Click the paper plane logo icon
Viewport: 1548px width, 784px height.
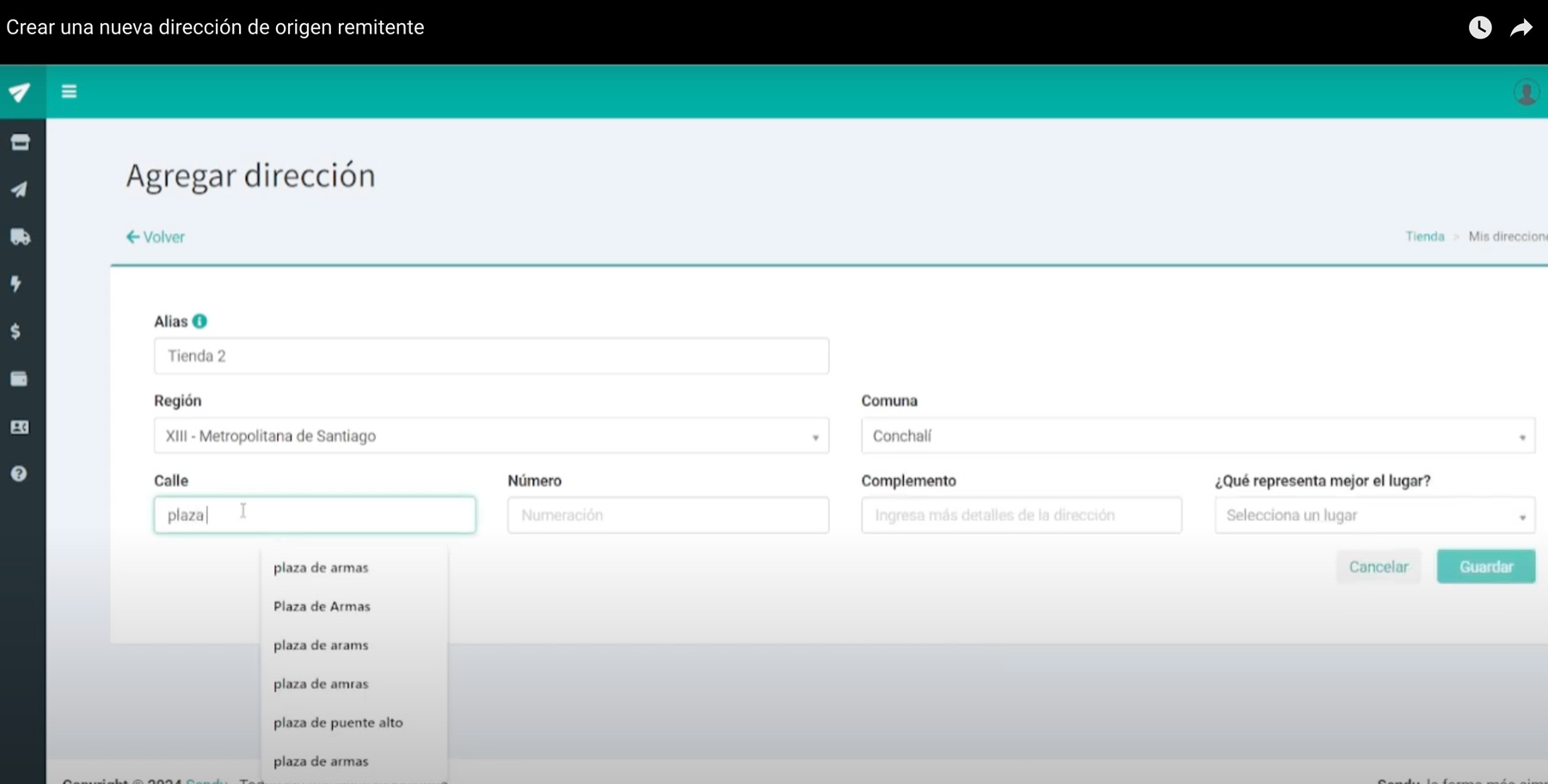[20, 92]
